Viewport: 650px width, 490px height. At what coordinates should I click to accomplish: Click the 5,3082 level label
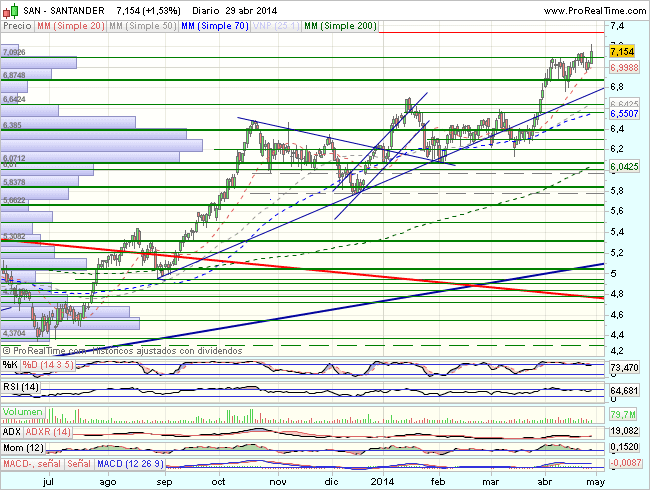coord(14,236)
